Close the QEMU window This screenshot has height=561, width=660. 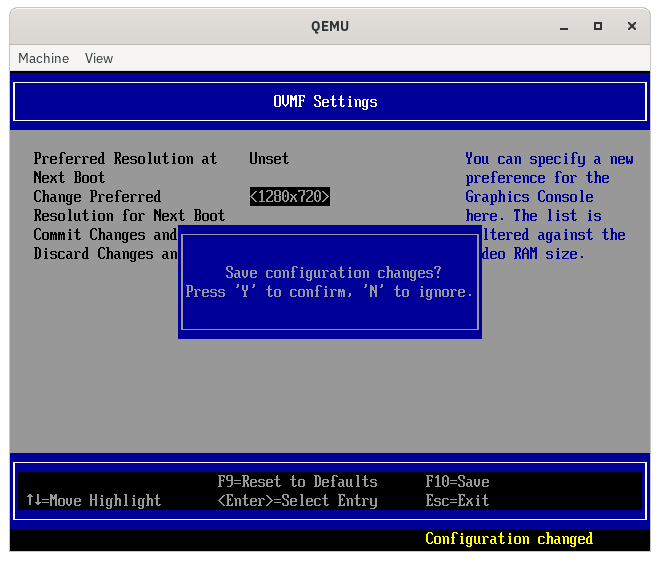pos(631,27)
